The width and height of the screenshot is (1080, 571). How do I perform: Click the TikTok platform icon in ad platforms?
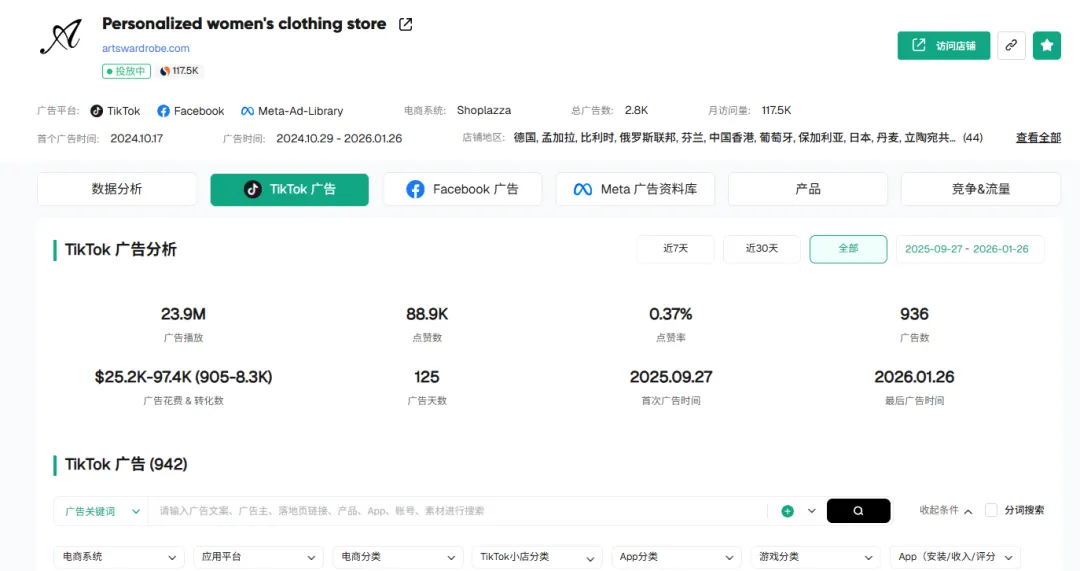tap(97, 111)
